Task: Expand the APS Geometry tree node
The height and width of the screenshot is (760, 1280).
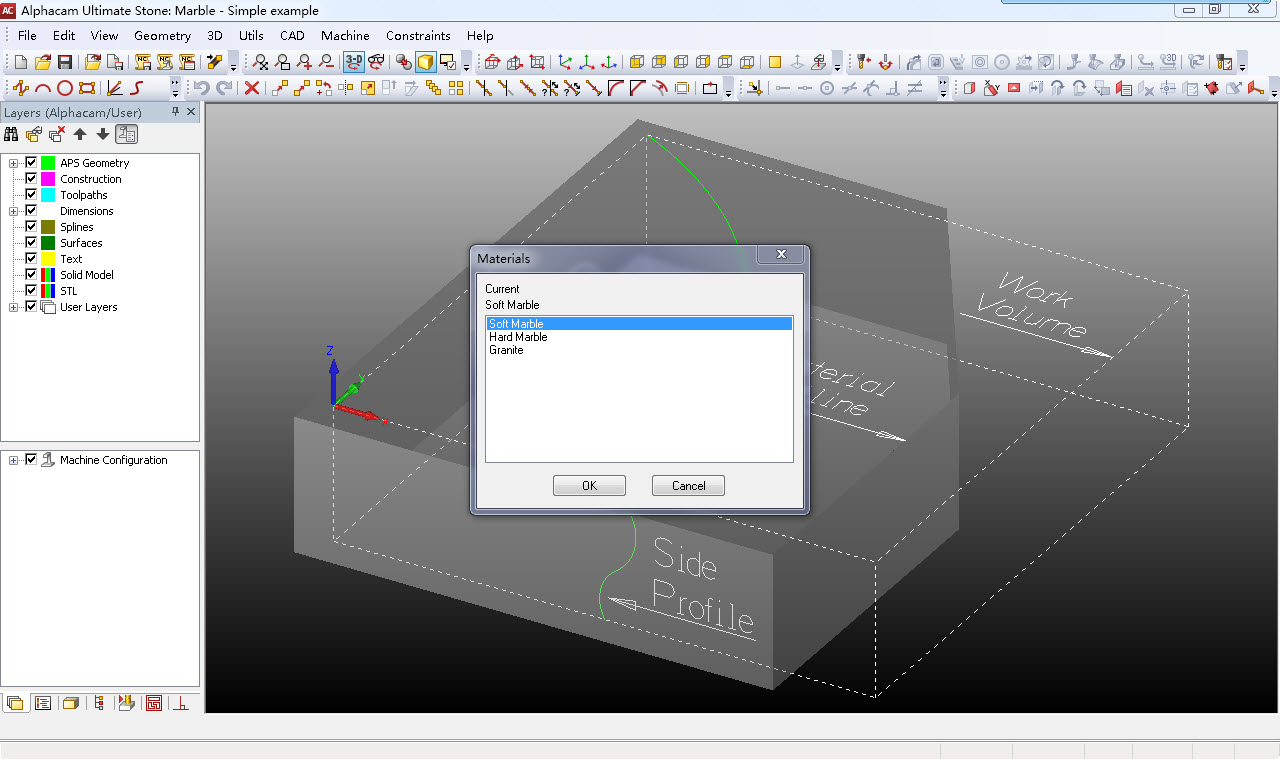Action: click(x=14, y=163)
